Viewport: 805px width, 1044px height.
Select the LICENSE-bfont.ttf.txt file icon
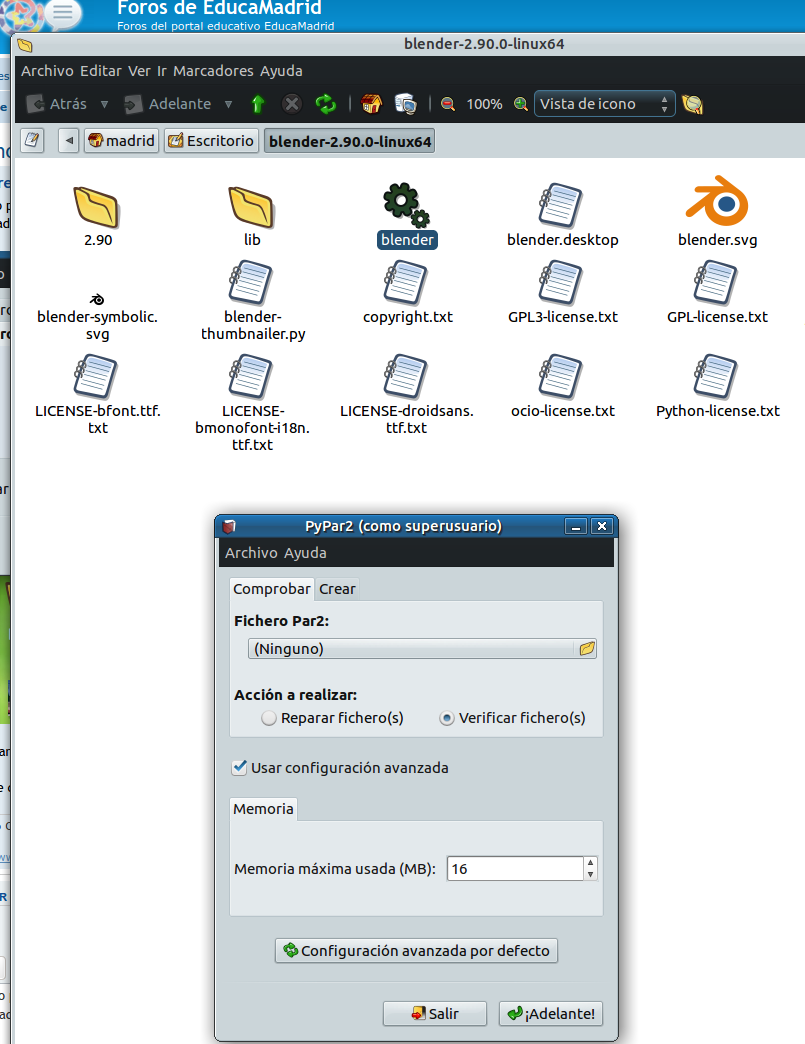[x=95, y=377]
